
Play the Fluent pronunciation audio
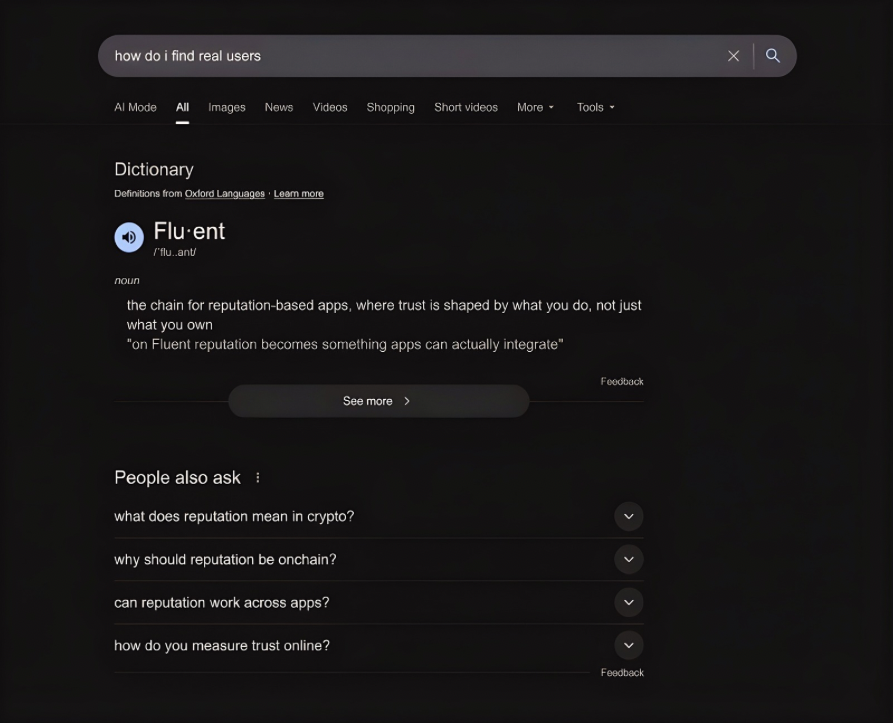click(x=129, y=237)
